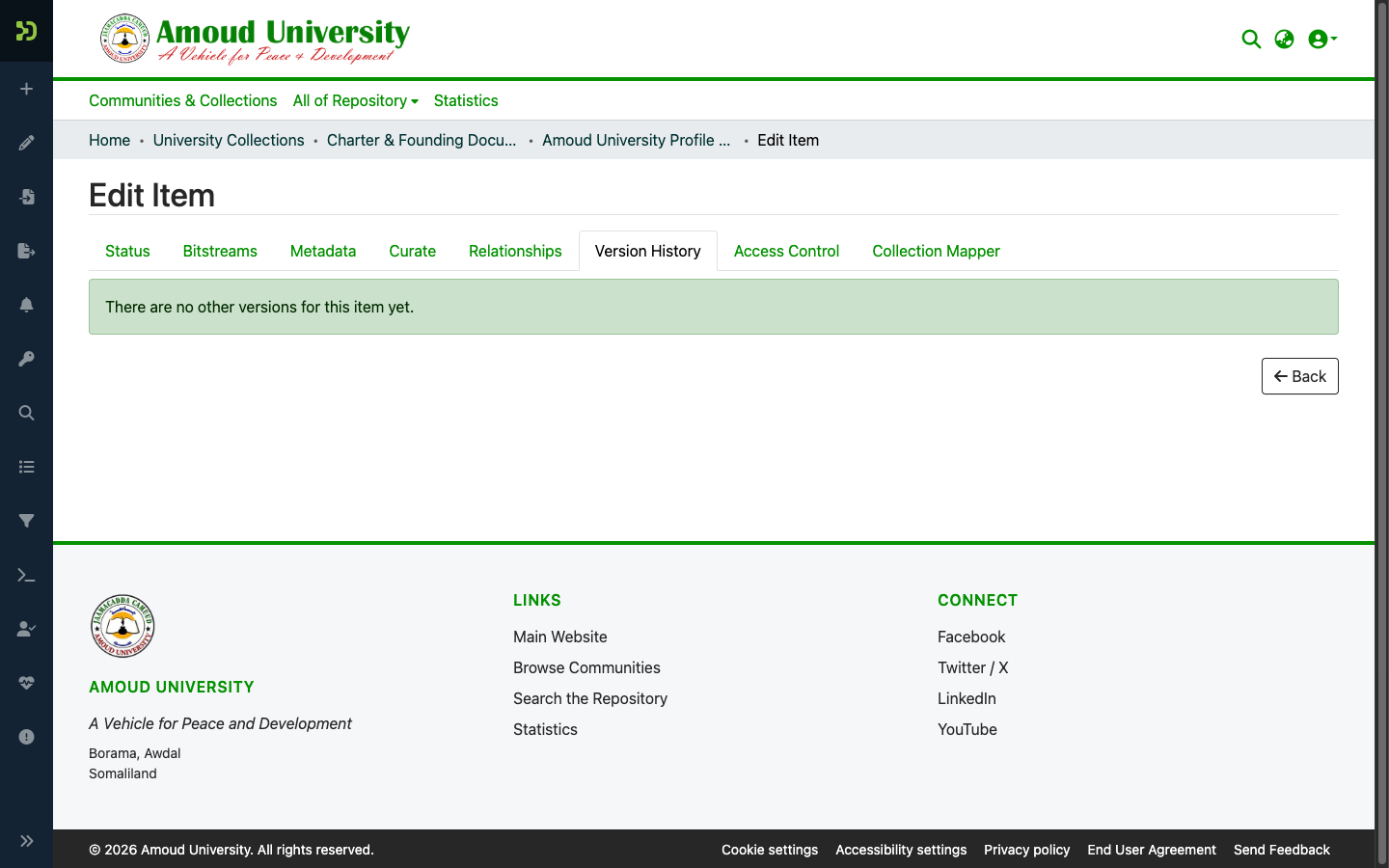
Task: Open the Charter & Founding Docu... breadcrumb
Action: click(x=422, y=140)
